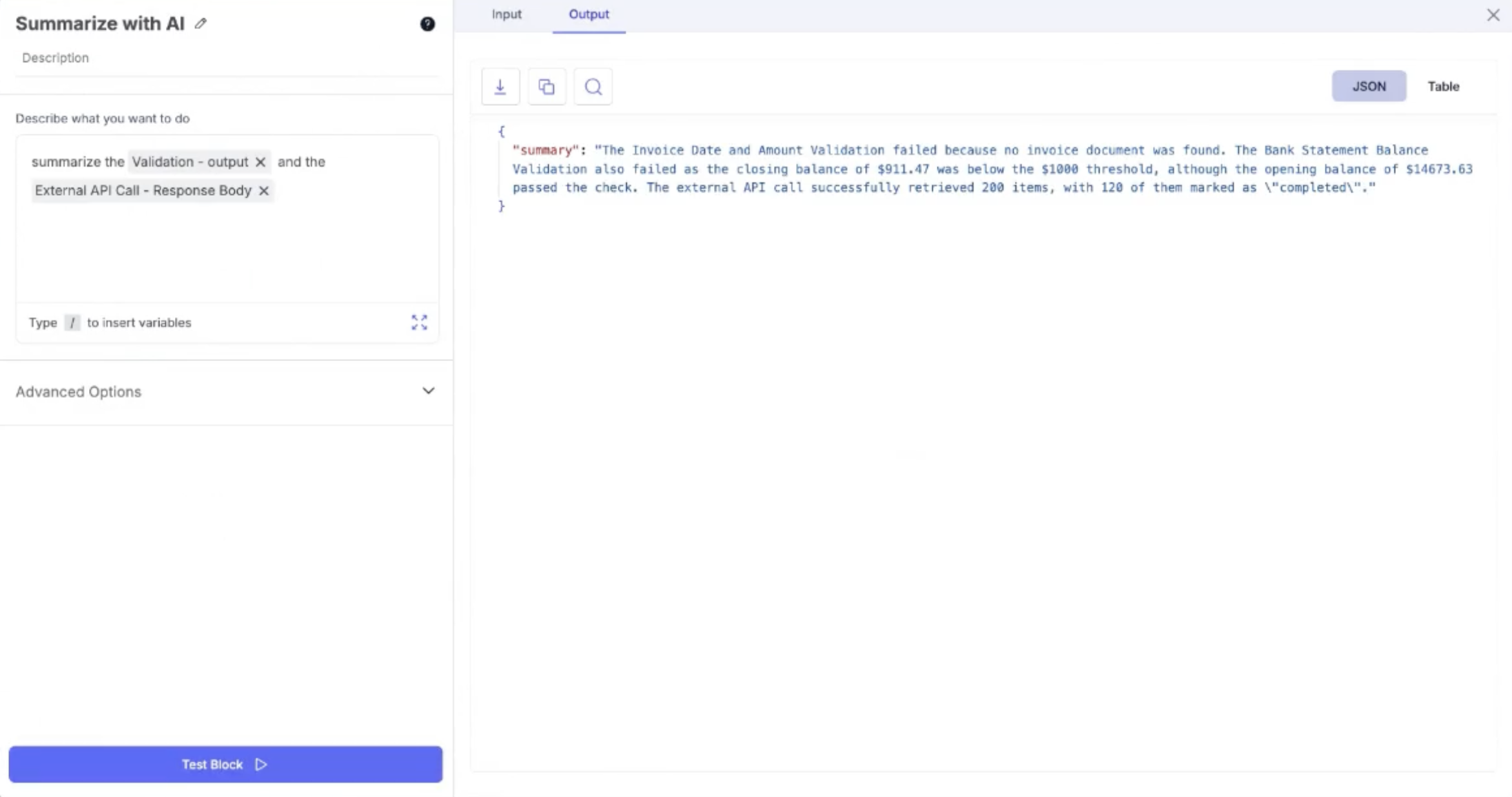Download the output JSON
The width and height of the screenshot is (1512, 797).
click(500, 87)
